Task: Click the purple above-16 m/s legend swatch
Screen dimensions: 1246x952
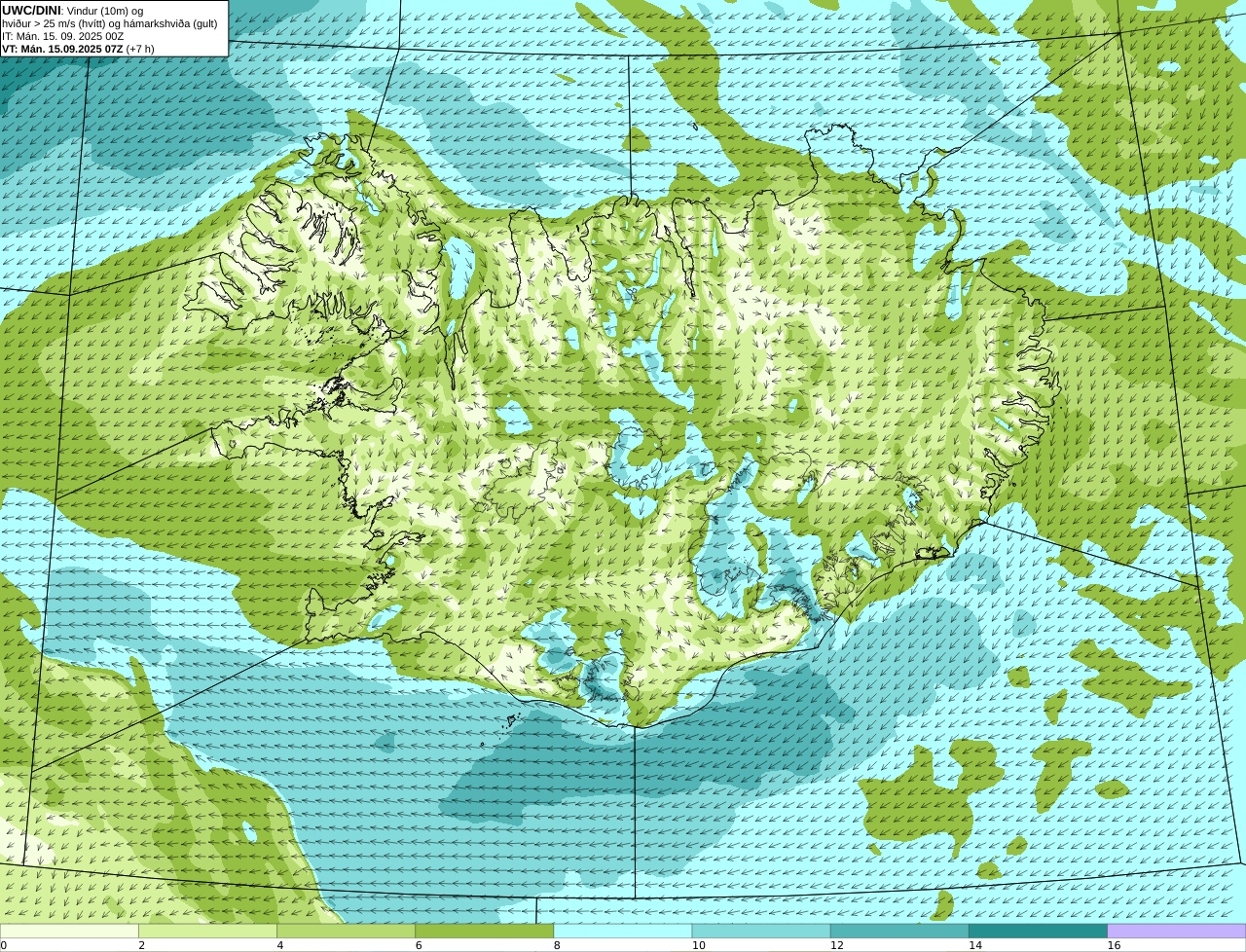Action: point(1177,932)
